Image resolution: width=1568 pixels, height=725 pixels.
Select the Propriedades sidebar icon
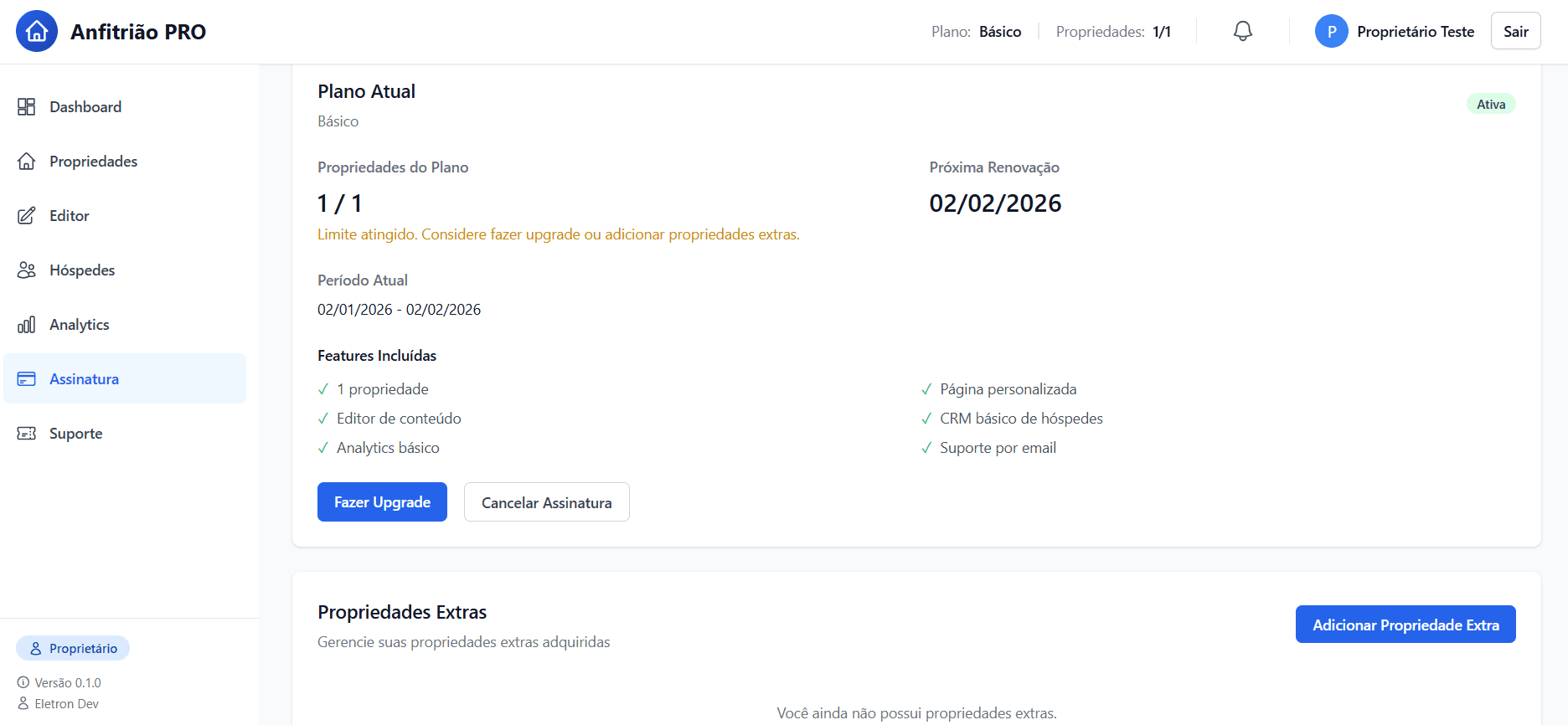click(26, 161)
